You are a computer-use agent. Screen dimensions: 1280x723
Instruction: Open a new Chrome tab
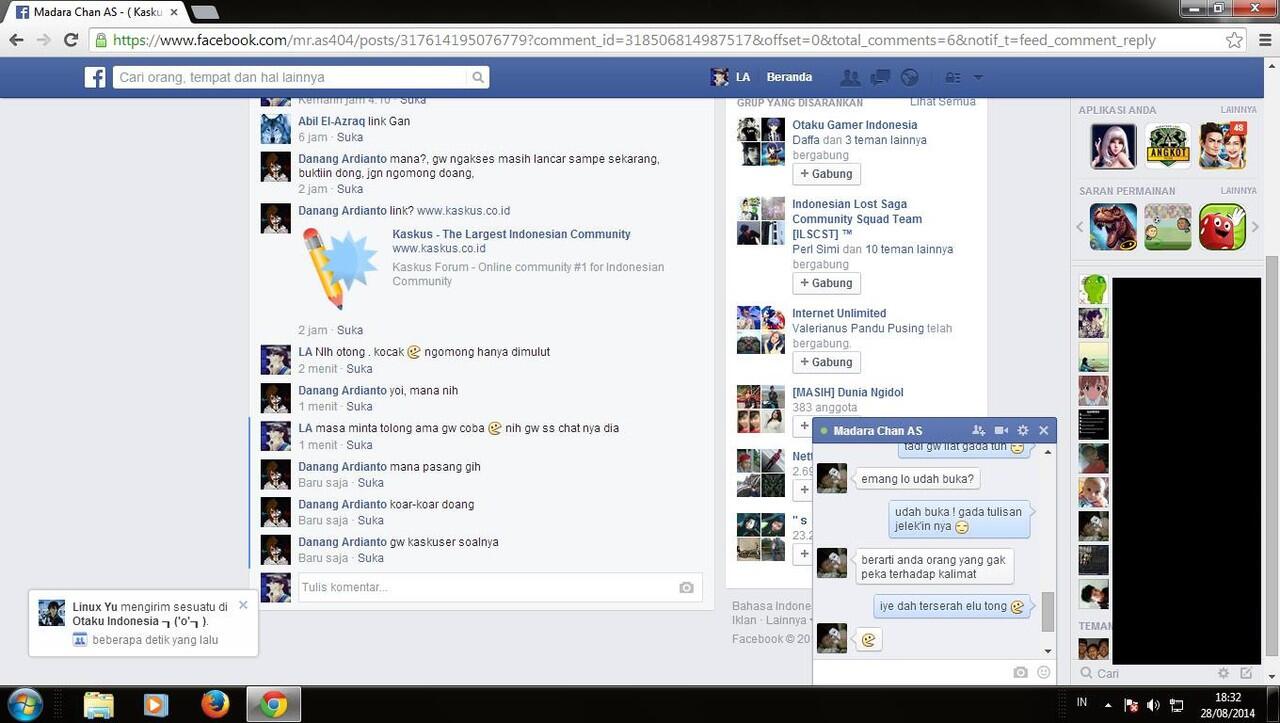204,12
